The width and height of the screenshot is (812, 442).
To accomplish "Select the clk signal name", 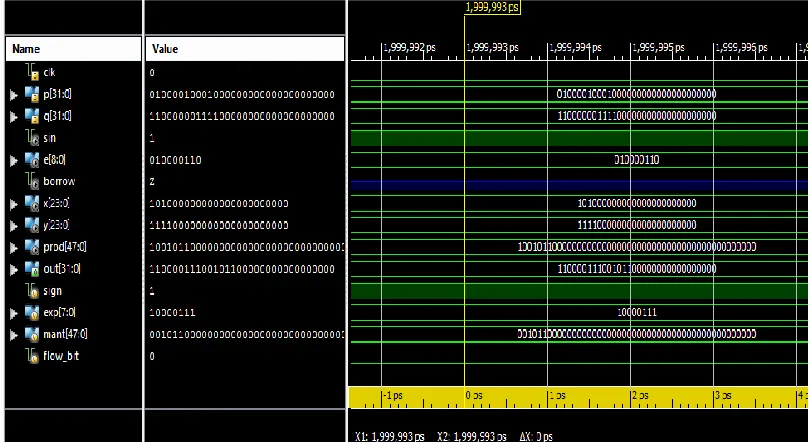I will click(x=49, y=72).
